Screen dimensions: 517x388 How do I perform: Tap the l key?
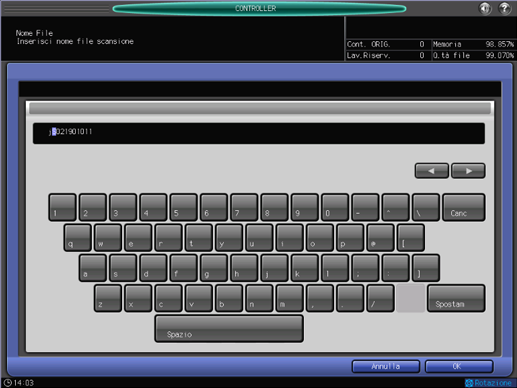(x=335, y=268)
